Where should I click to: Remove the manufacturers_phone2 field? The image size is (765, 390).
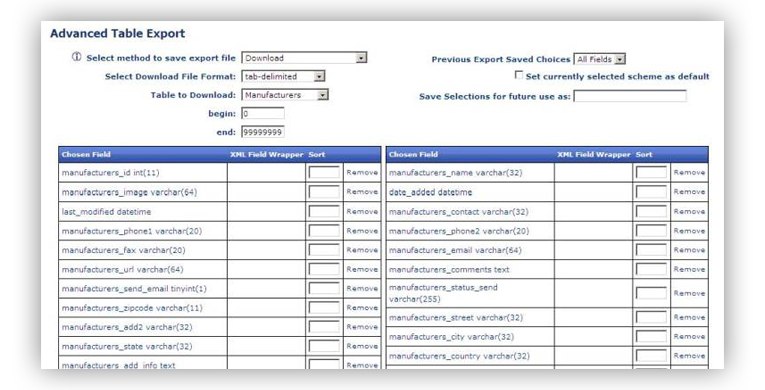click(689, 230)
